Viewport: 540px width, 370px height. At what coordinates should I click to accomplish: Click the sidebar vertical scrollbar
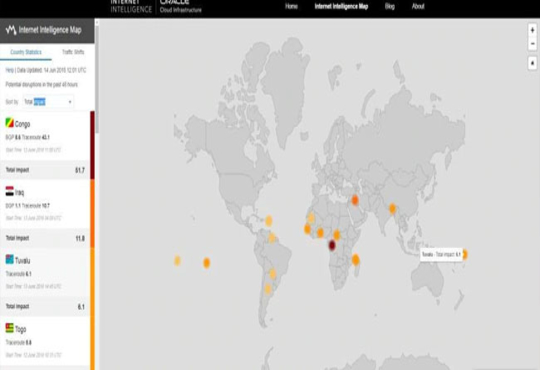(x=97, y=79)
